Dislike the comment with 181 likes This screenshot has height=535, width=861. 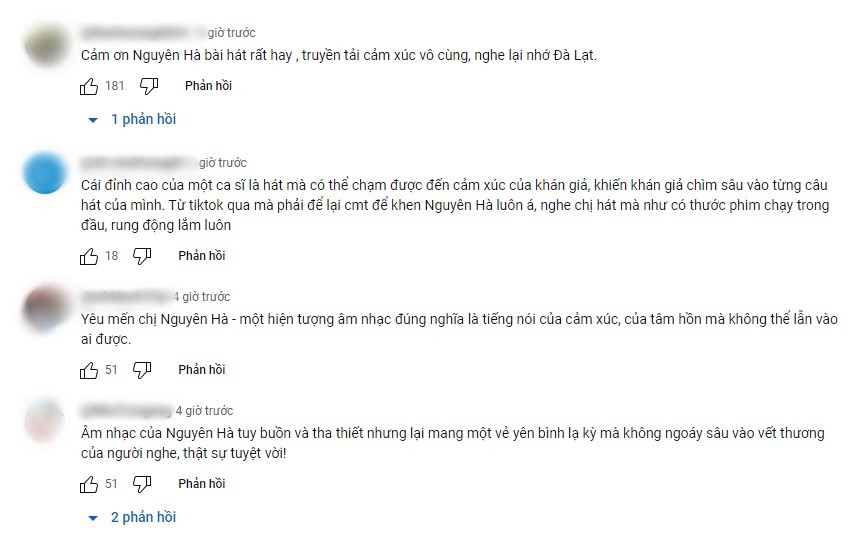pyautogui.click(x=149, y=86)
